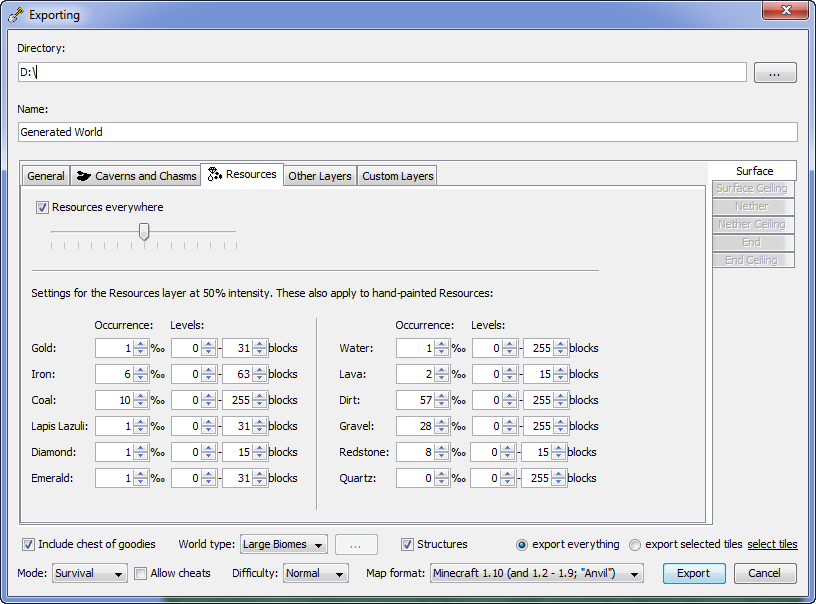Switch to Caverns and Chasms tab
816x604 pixels.
click(x=136, y=176)
